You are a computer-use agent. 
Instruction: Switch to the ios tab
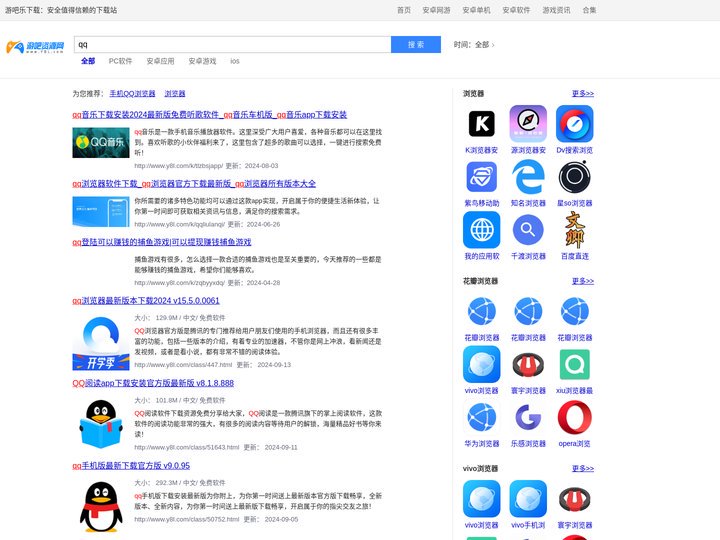tap(235, 61)
